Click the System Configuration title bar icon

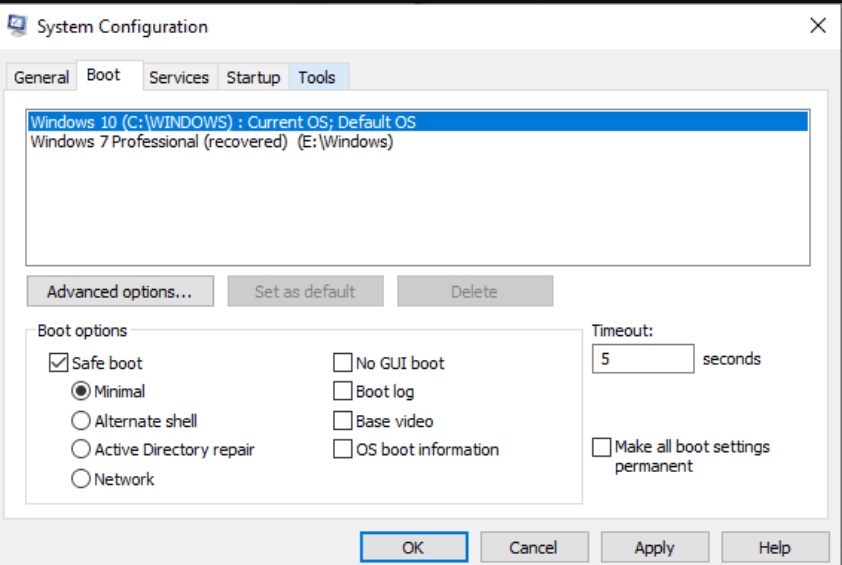tap(17, 27)
